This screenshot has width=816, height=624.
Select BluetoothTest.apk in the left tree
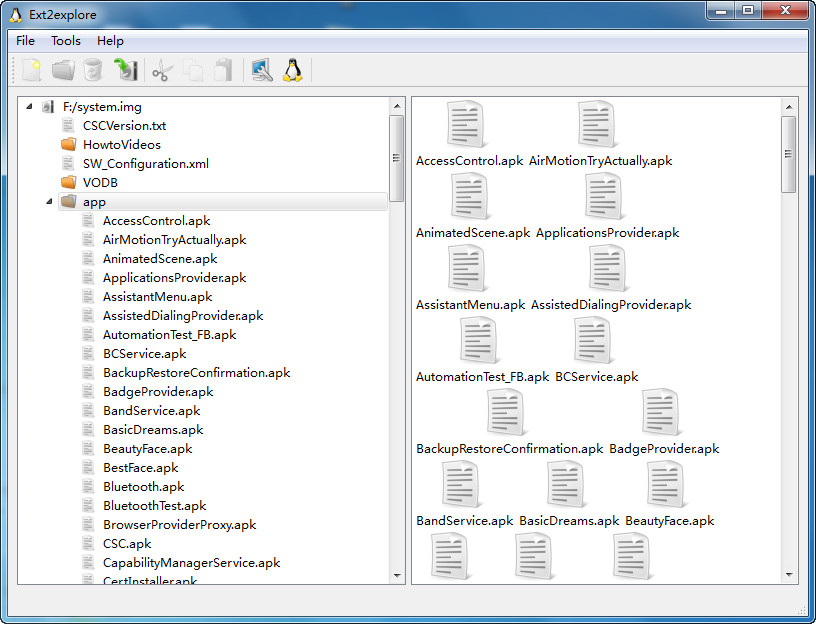tap(155, 505)
